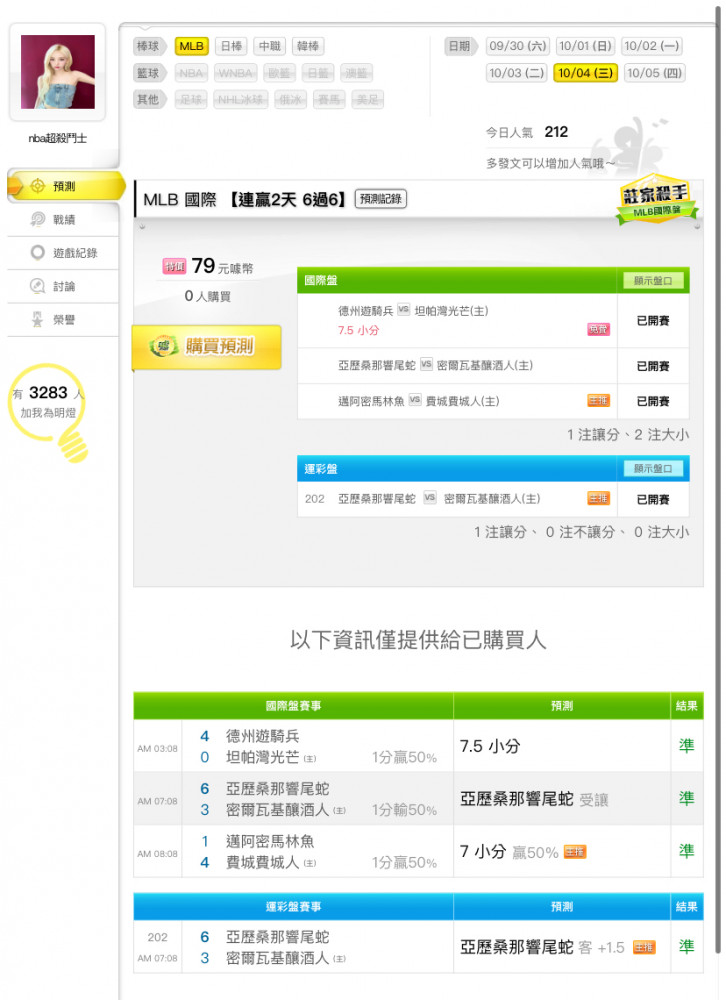Choose date 10/04 (三)
The width and height of the screenshot is (726, 1000).
point(585,73)
